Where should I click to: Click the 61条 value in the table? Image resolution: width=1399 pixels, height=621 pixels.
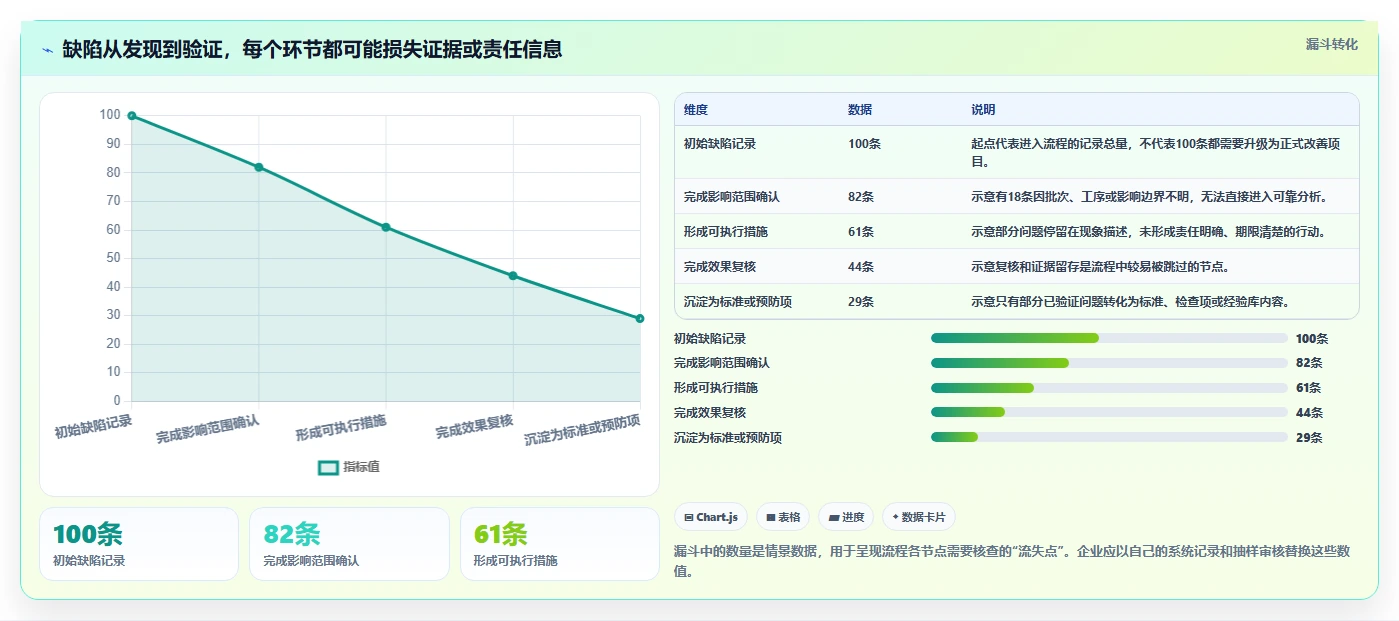861,232
